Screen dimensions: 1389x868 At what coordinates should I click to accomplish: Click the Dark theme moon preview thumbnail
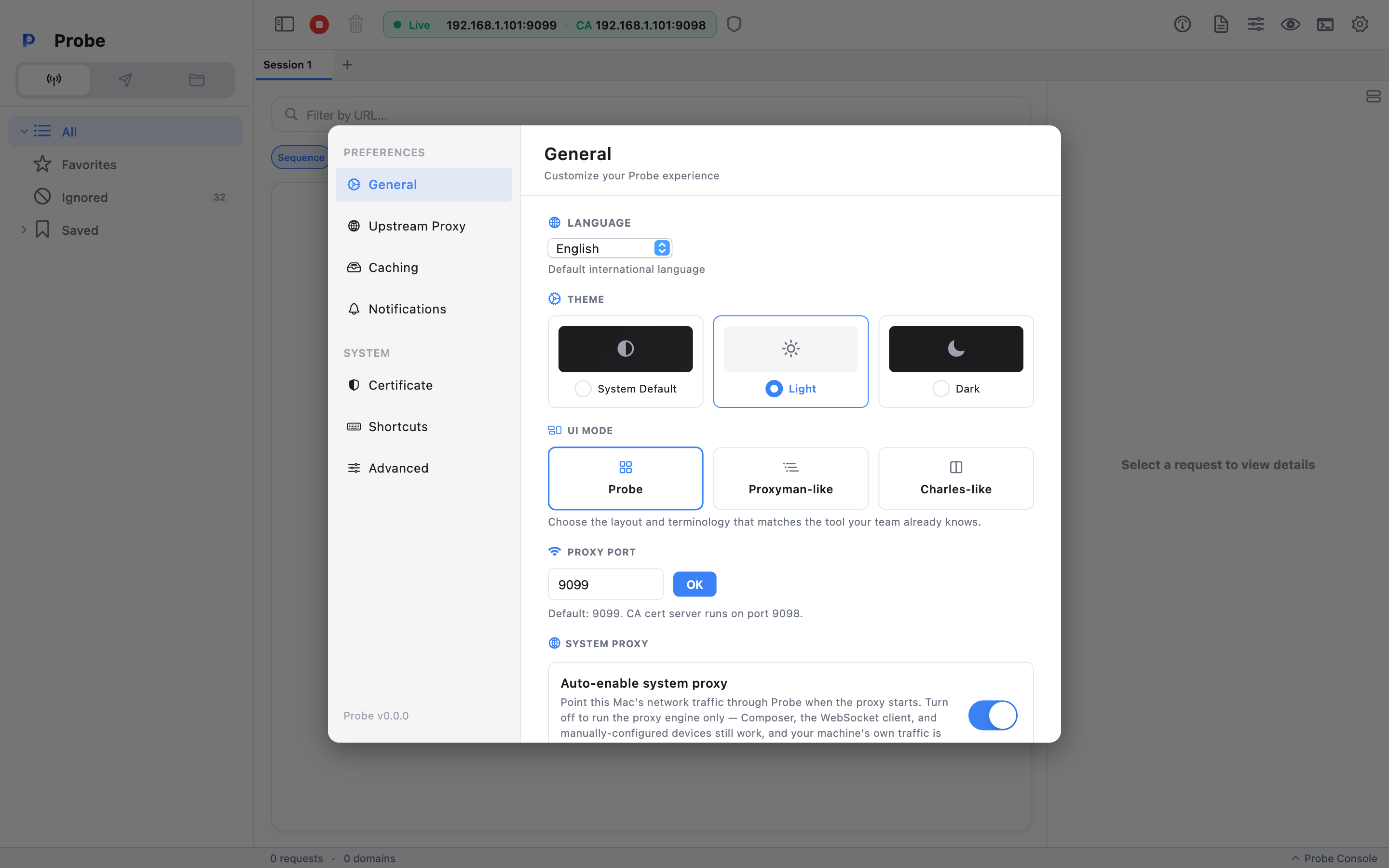pos(956,349)
